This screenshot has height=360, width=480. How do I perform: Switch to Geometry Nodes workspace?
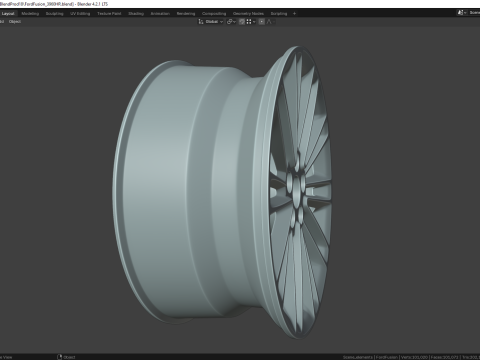tap(248, 14)
